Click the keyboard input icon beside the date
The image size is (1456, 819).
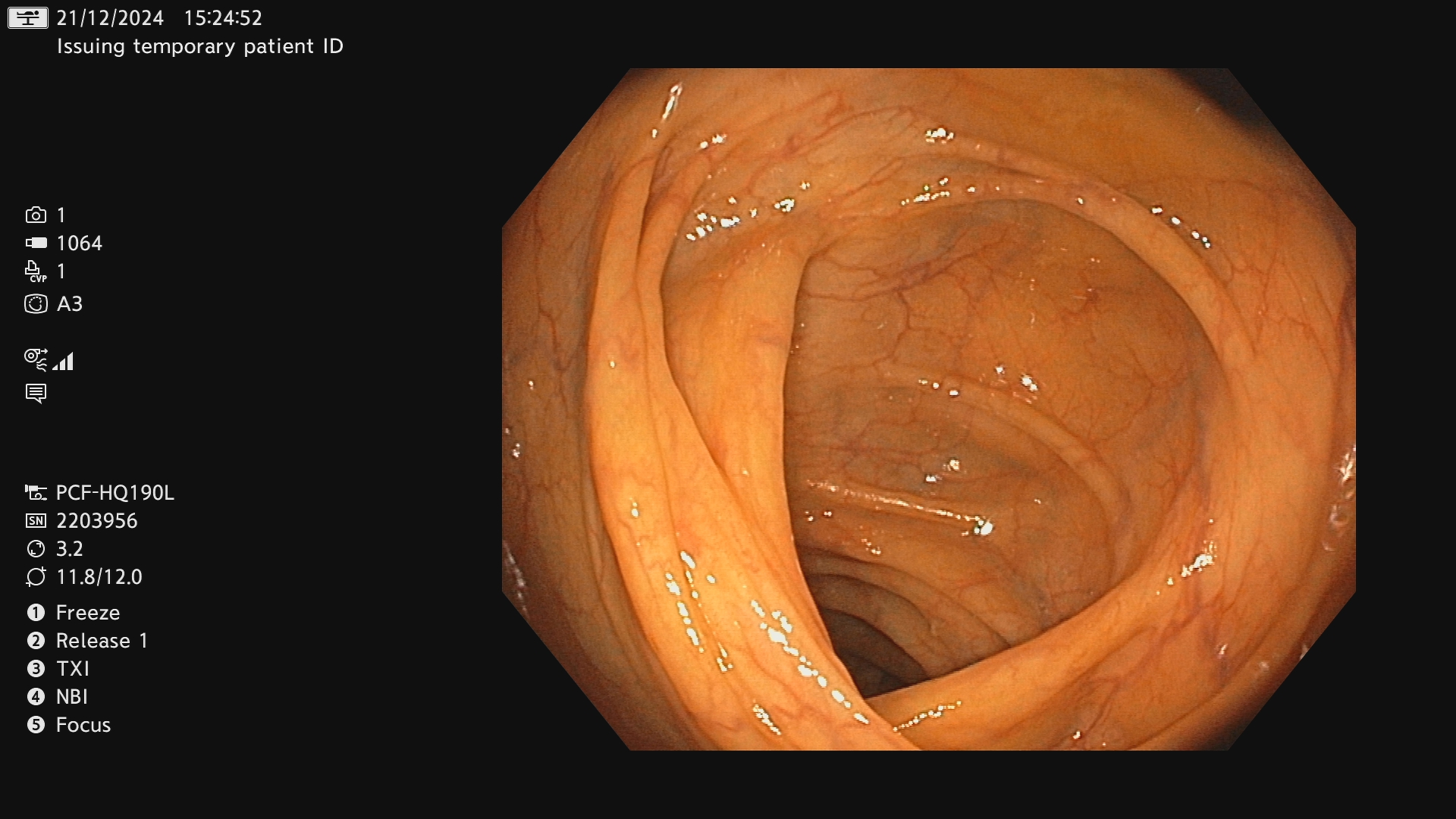[28, 17]
